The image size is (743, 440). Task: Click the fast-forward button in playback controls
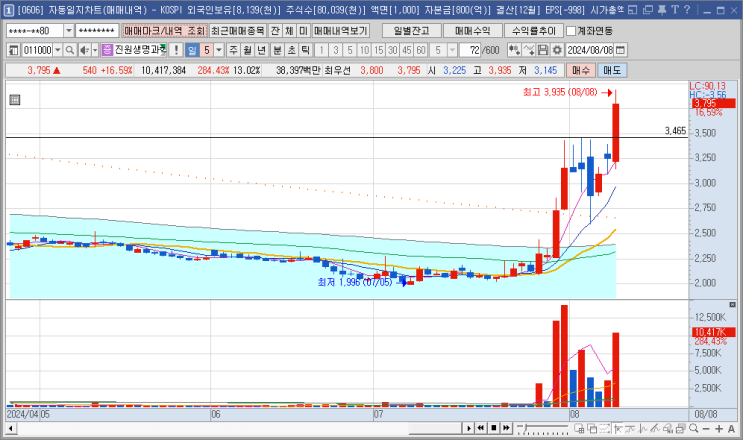506,428
